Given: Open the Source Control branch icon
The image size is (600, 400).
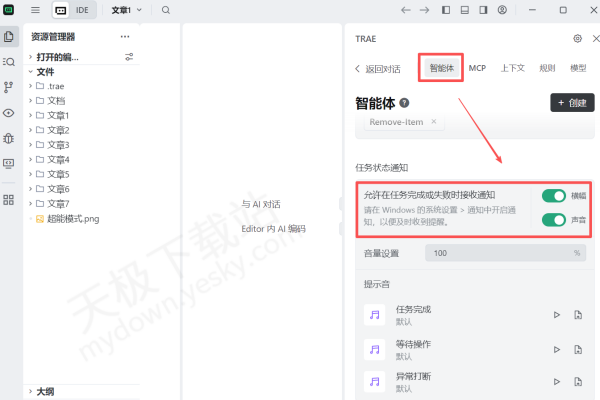Looking at the screenshot, I should pos(9,87).
